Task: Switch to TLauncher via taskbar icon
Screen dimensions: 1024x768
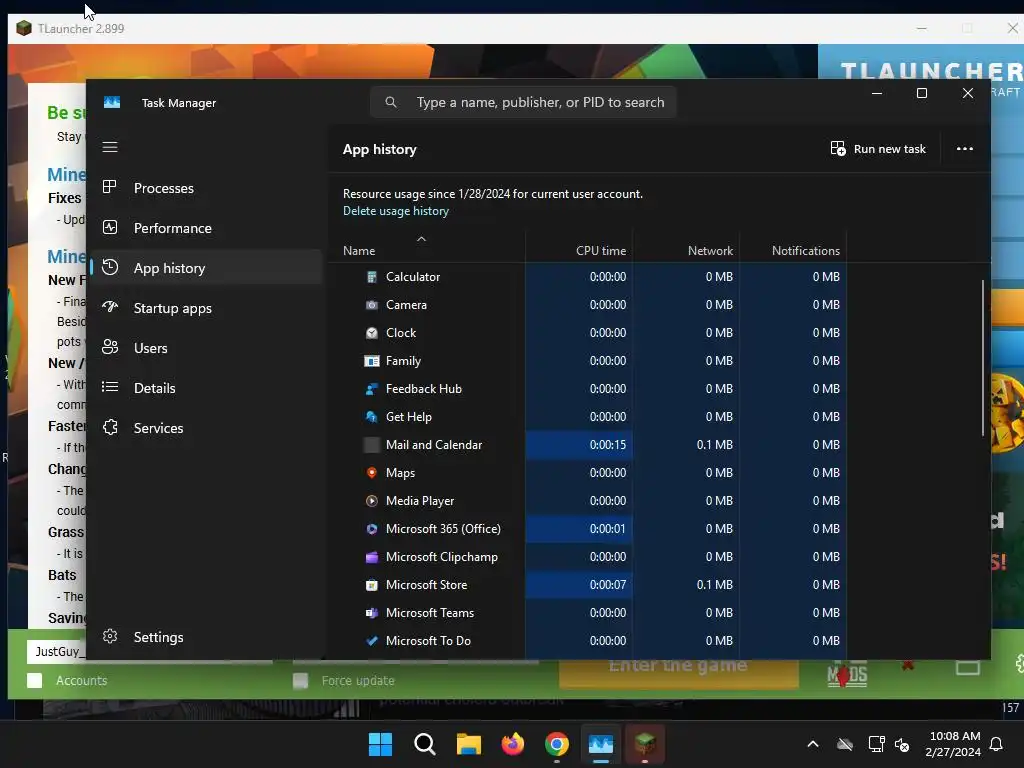Action: (645, 744)
